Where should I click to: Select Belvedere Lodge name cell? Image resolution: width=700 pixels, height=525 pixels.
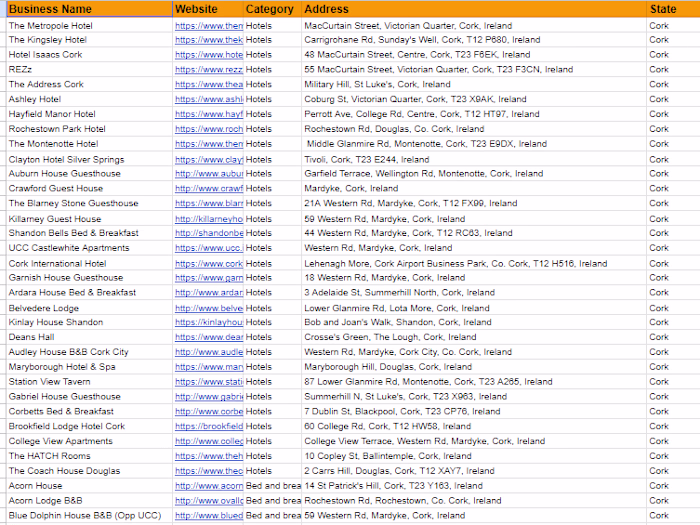click(89, 308)
